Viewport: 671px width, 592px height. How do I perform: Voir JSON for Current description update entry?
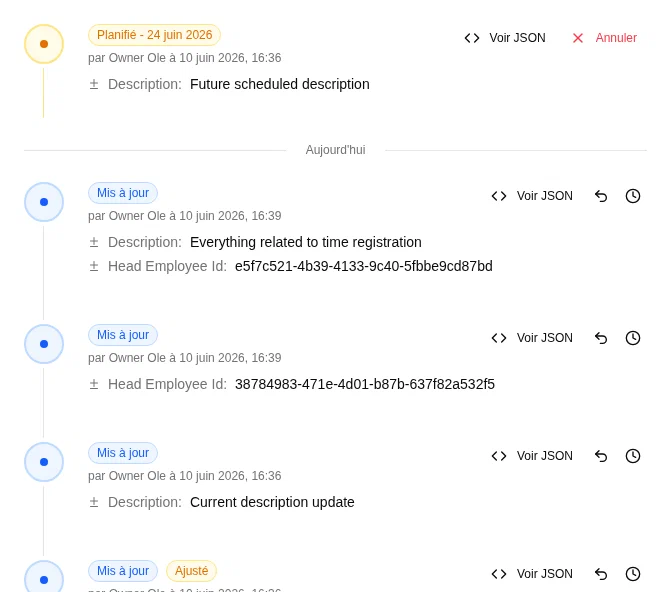(x=532, y=456)
